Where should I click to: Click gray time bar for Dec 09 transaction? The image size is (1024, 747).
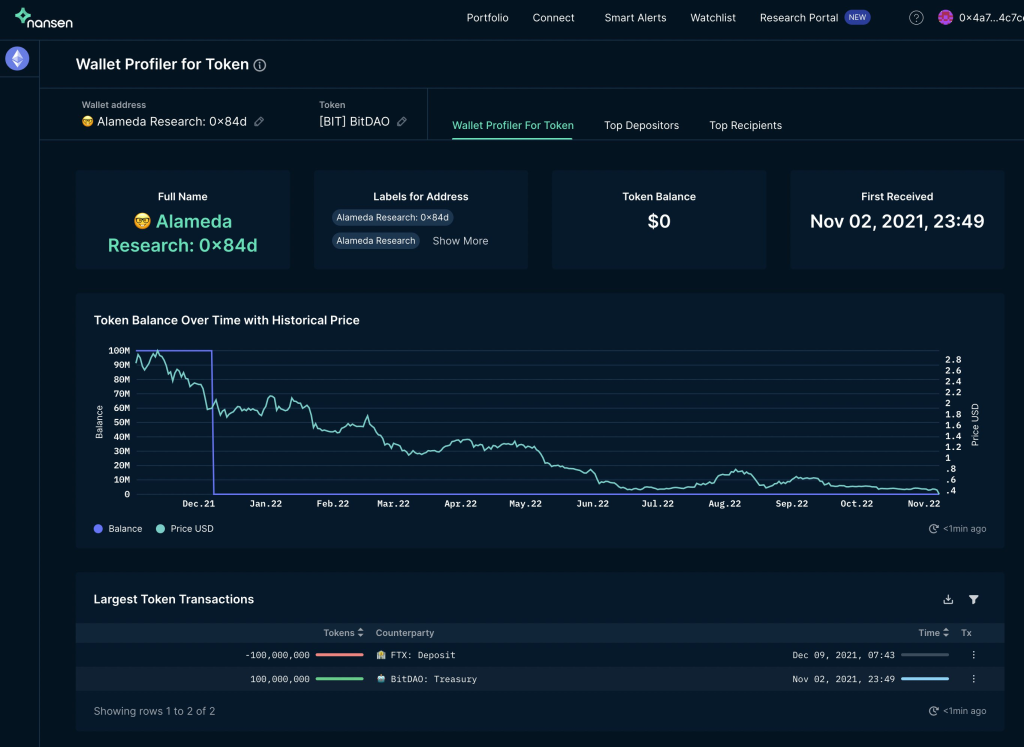[x=925, y=655]
